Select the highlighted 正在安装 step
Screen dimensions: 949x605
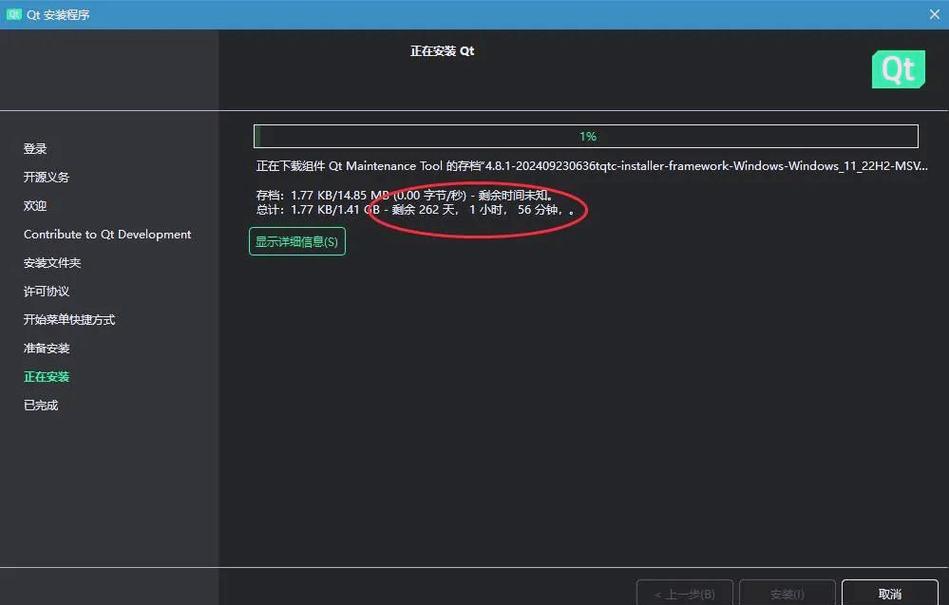pyautogui.click(x=47, y=376)
